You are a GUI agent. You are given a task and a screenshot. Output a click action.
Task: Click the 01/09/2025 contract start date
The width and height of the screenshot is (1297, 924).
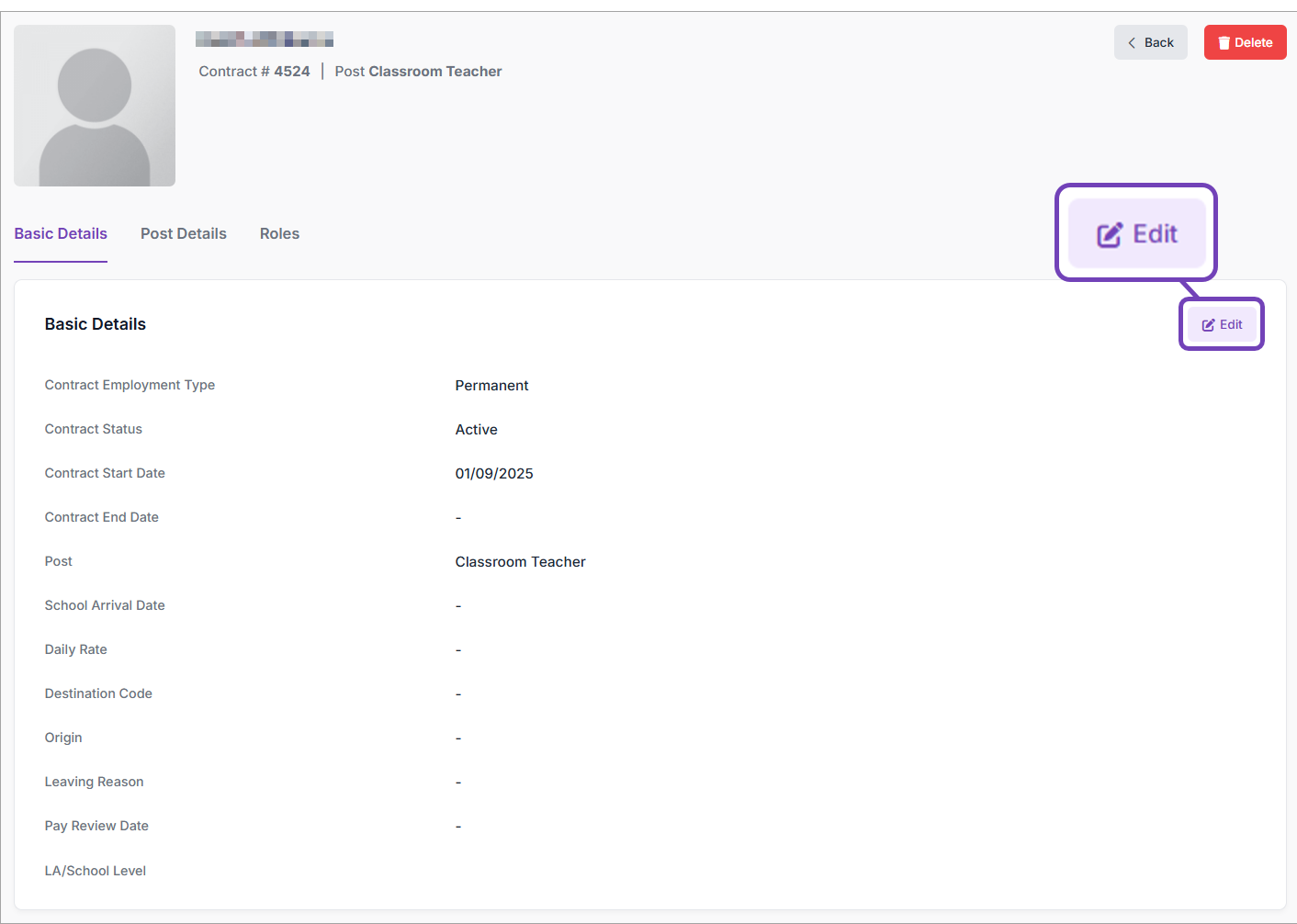click(x=494, y=474)
